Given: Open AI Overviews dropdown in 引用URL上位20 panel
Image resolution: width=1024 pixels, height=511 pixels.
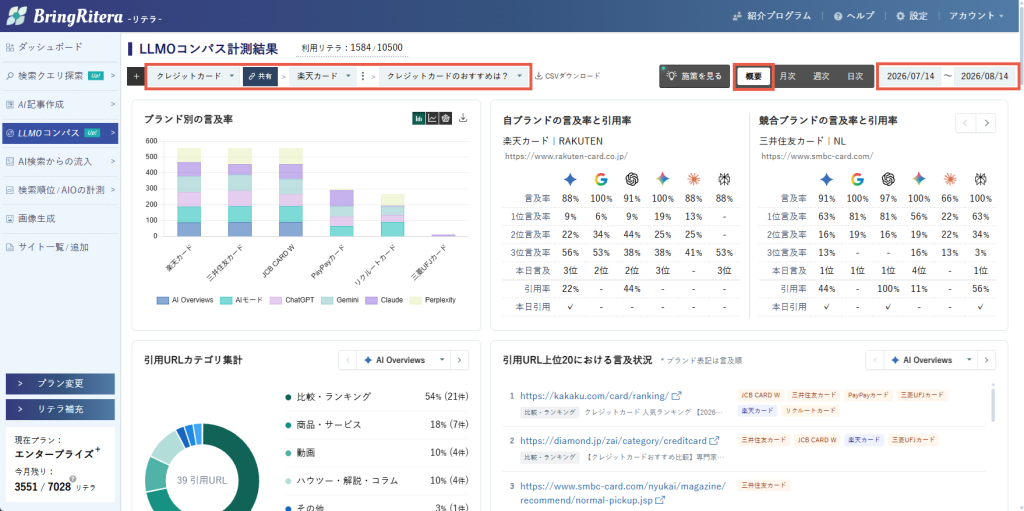Looking at the screenshot, I should click(x=931, y=360).
